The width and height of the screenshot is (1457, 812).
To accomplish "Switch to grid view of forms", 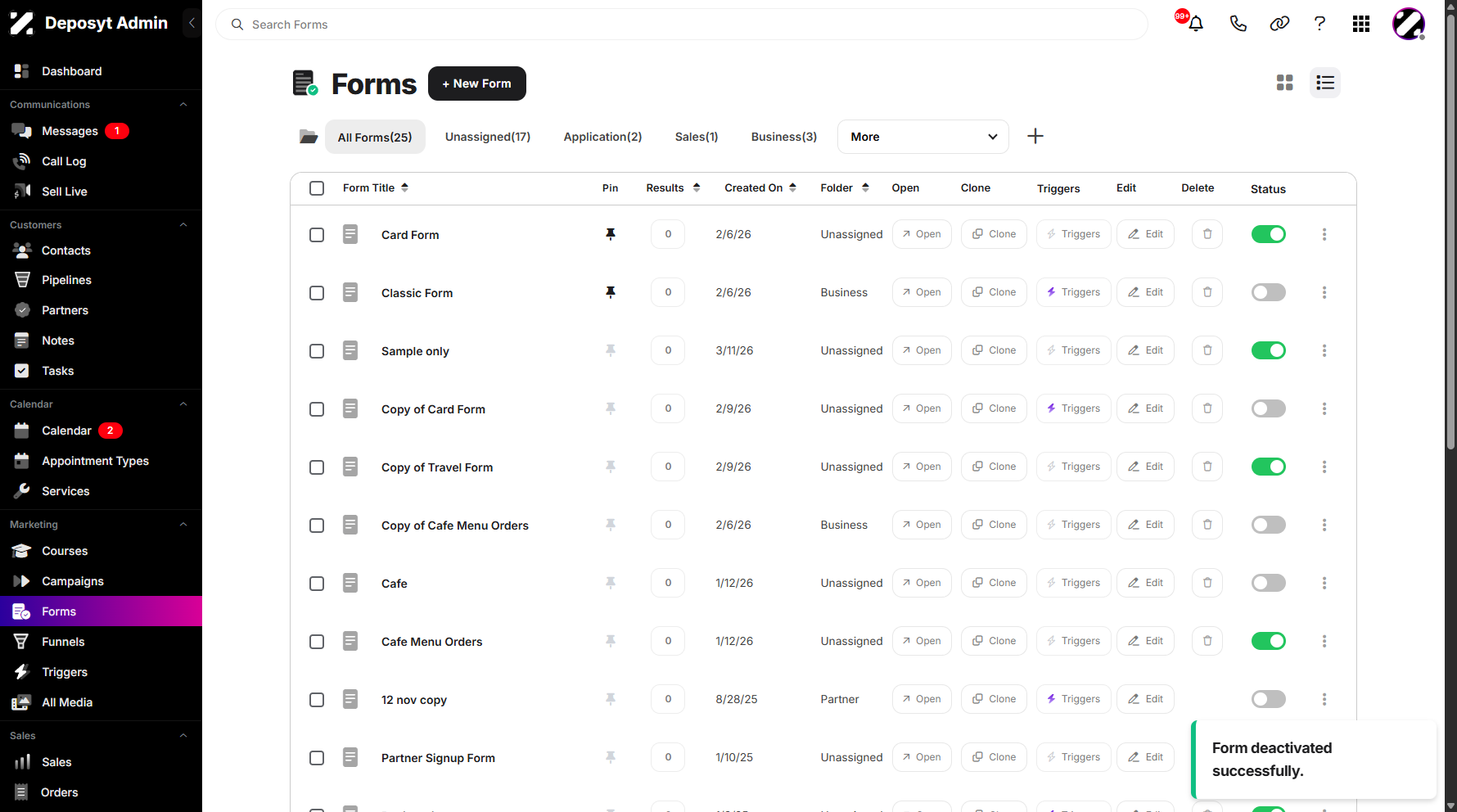I will 1285,83.
